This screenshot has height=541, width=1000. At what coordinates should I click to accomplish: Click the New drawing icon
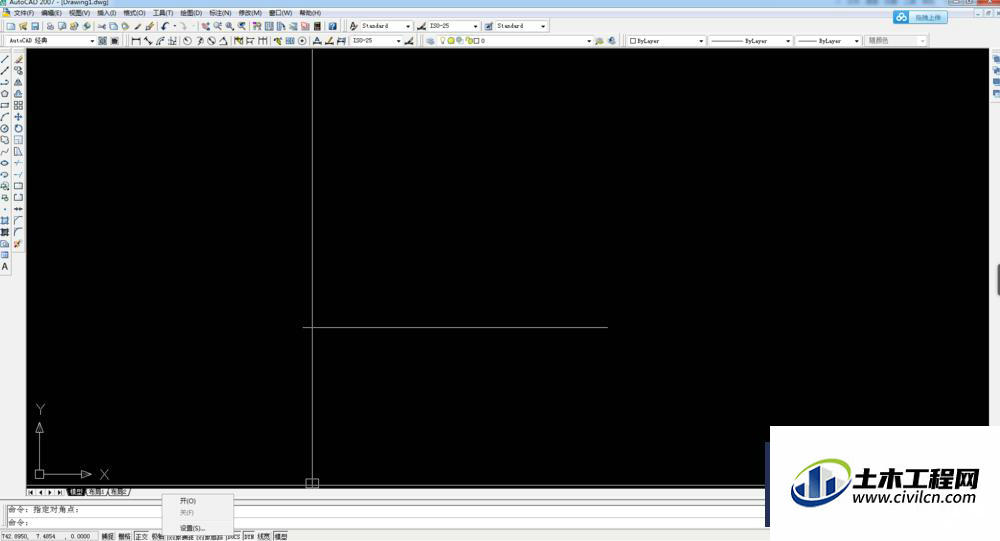[11, 26]
